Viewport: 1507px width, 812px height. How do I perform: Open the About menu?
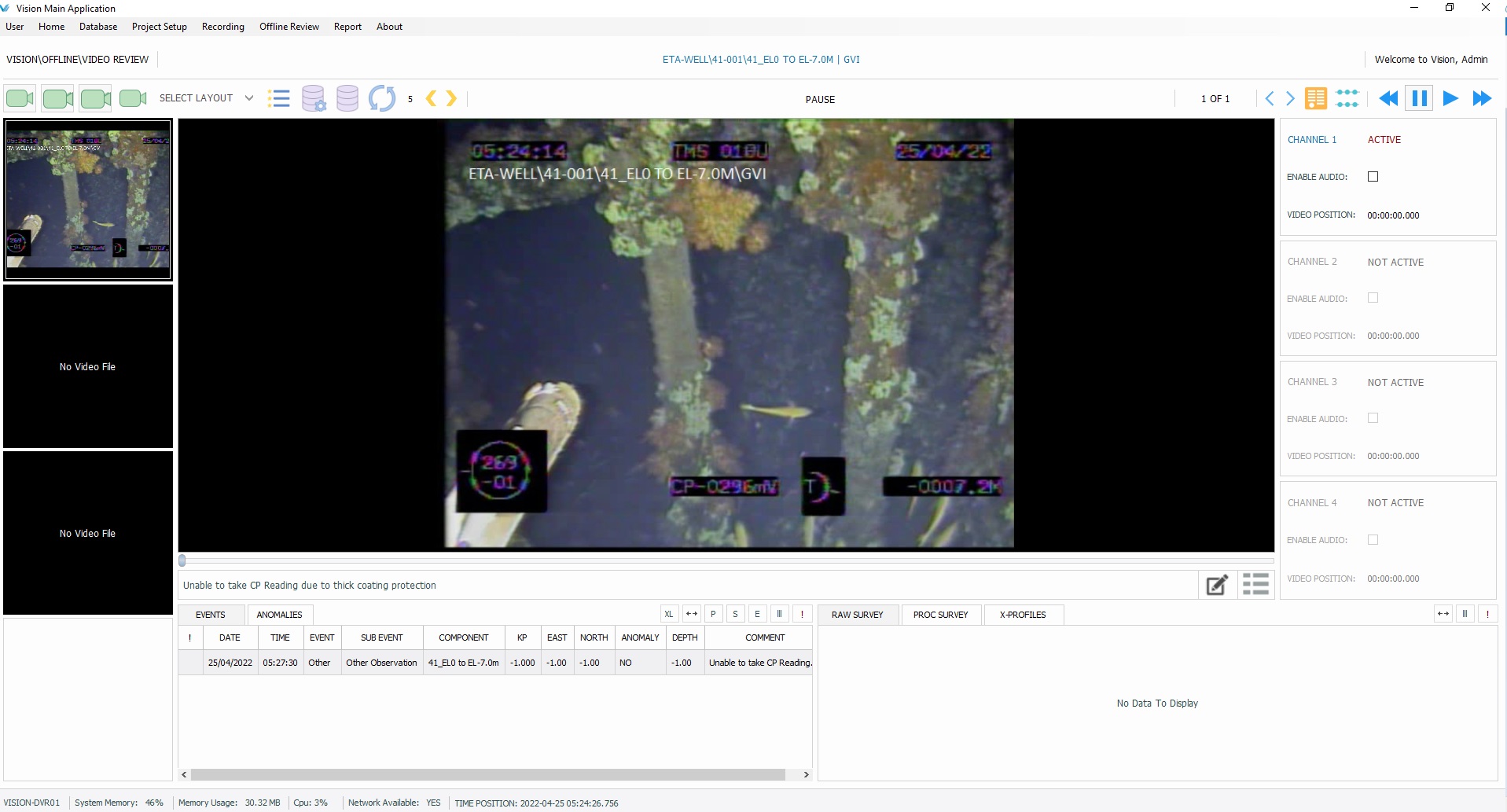pyautogui.click(x=389, y=27)
